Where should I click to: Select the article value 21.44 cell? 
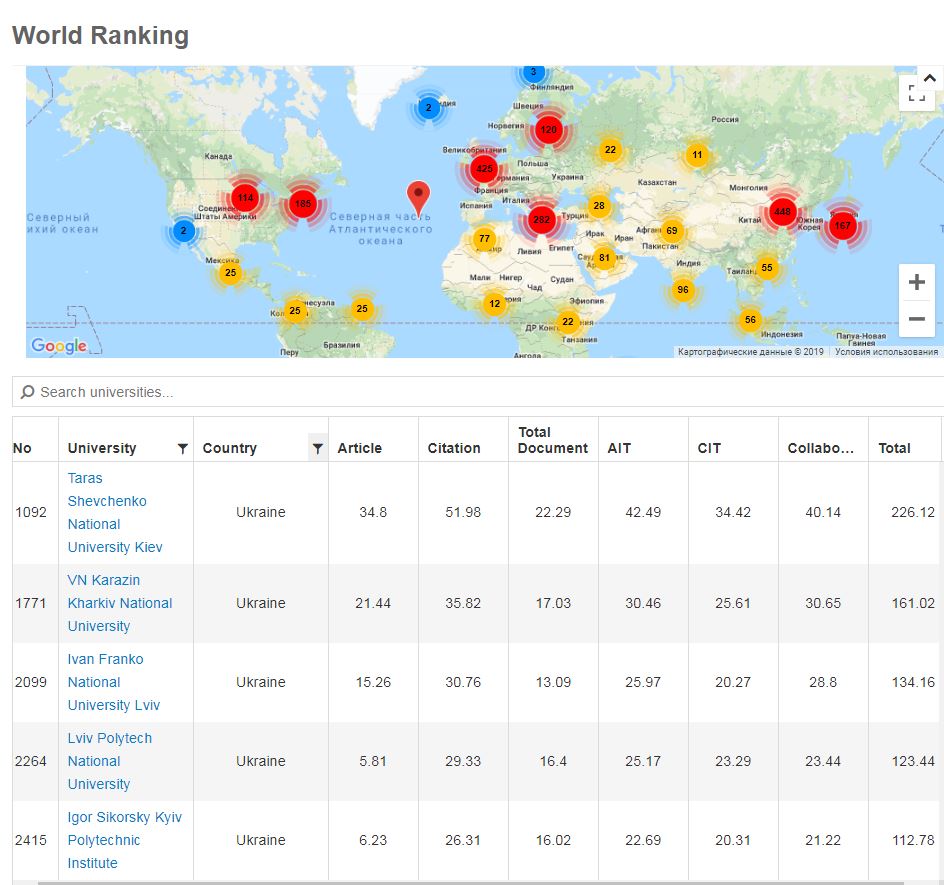(x=373, y=603)
